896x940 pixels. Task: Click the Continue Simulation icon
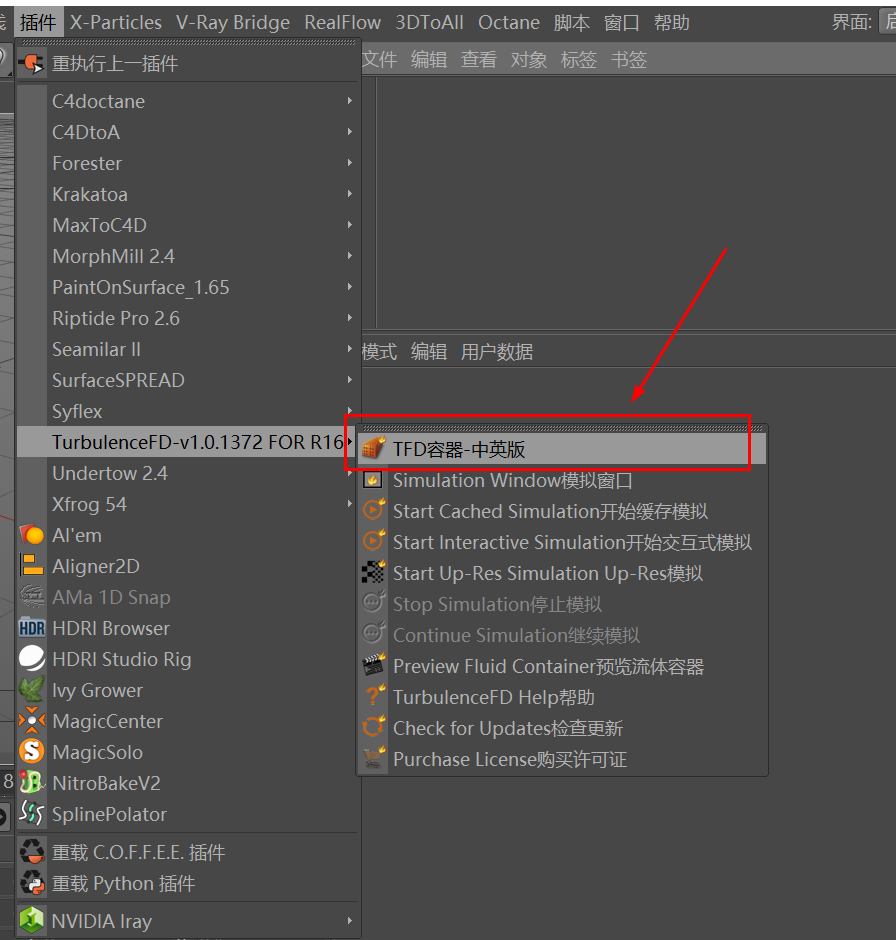[373, 634]
